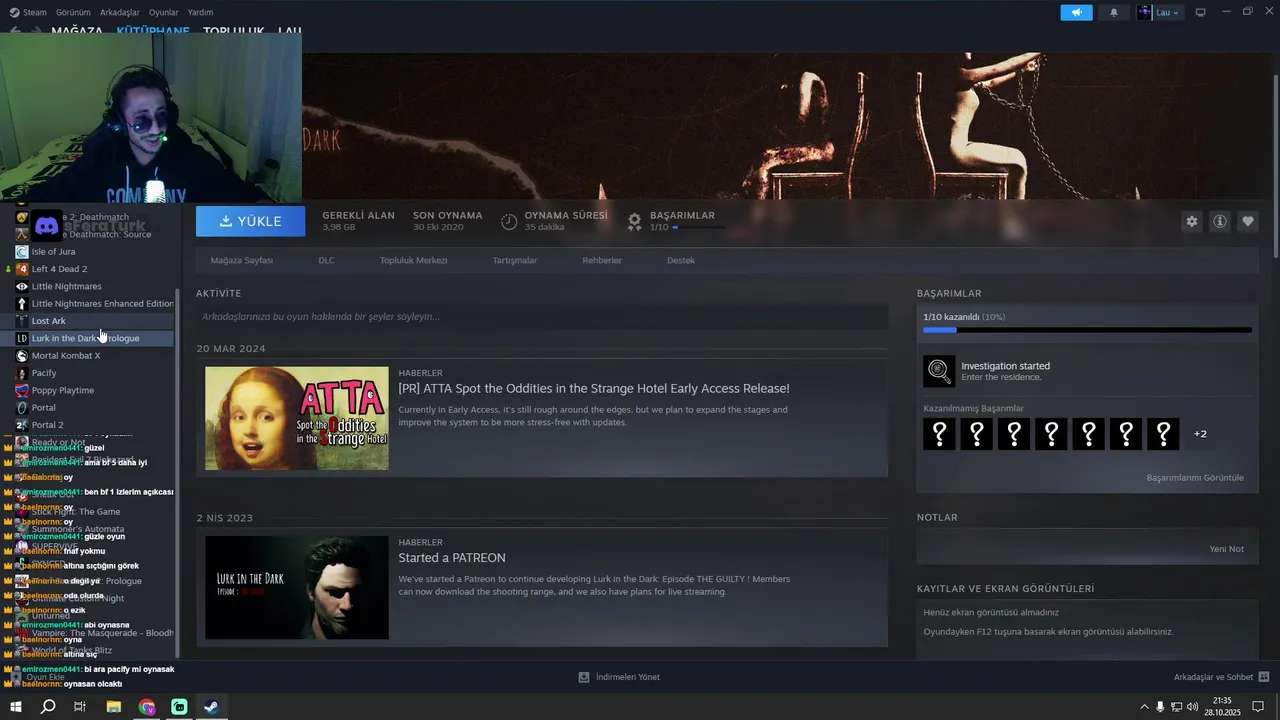
Task: Click the Portal game icon
Action: point(22,408)
